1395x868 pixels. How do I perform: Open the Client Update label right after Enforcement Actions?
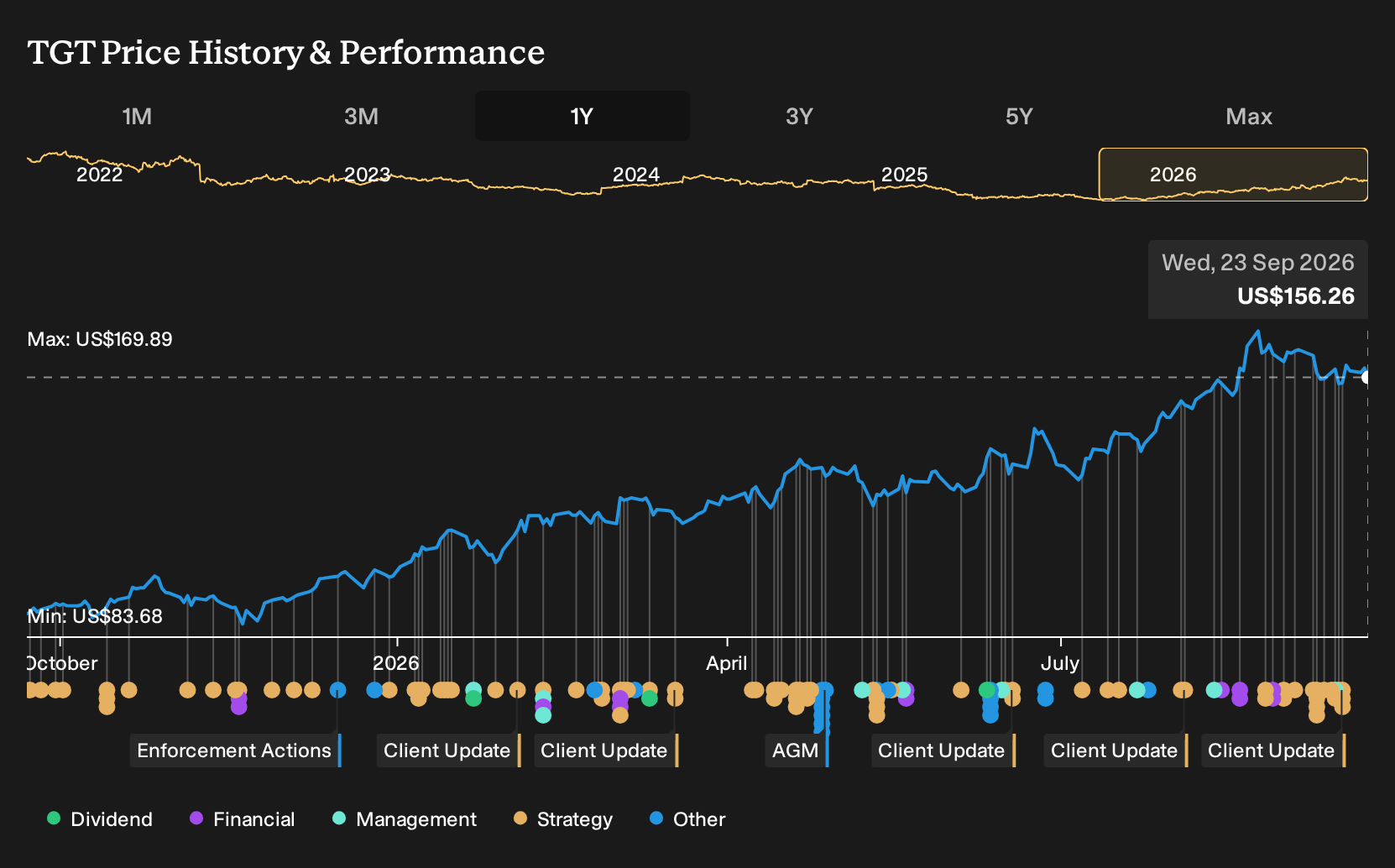[448, 750]
